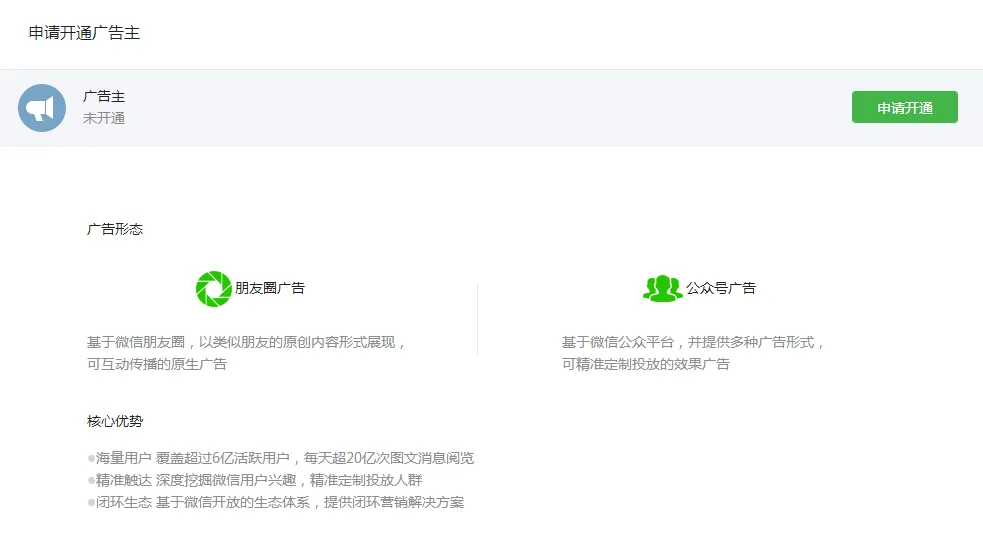Click the green people 公众号广告 icon
Image resolution: width=983 pixels, height=542 pixels.
tap(662, 289)
